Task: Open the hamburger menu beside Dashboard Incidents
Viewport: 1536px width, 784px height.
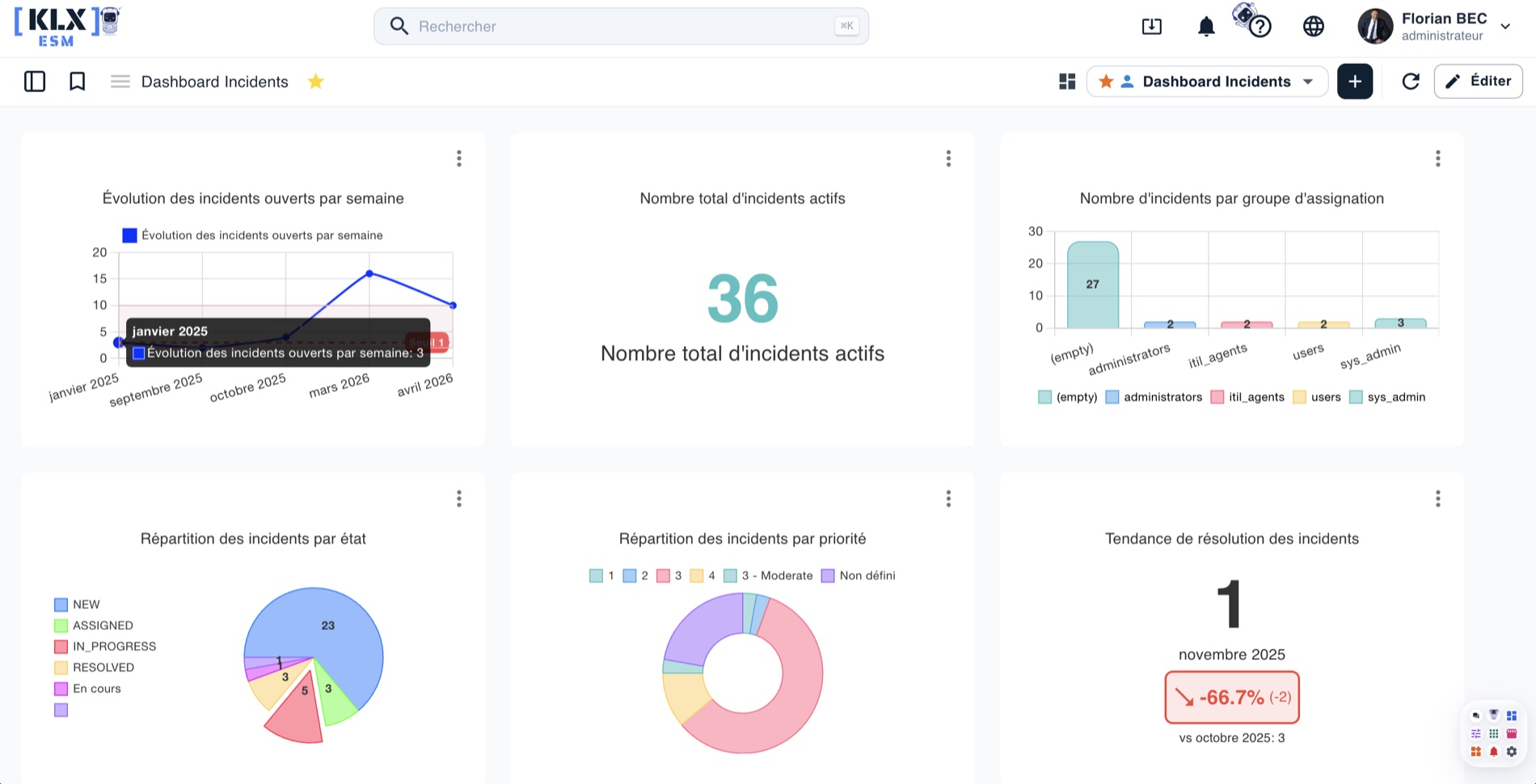Action: [x=120, y=82]
